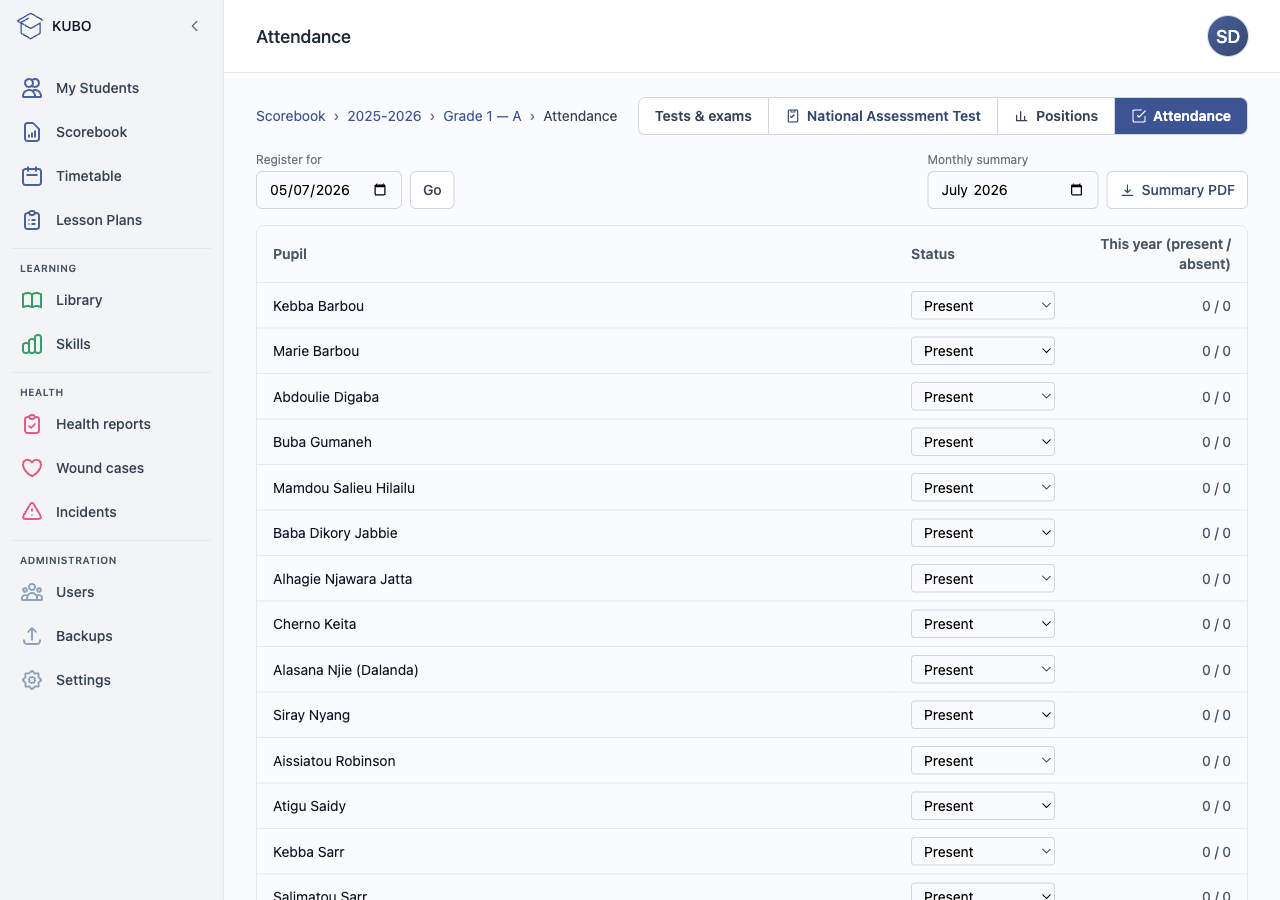Click pupil name Cherno Keita

tap(314, 624)
